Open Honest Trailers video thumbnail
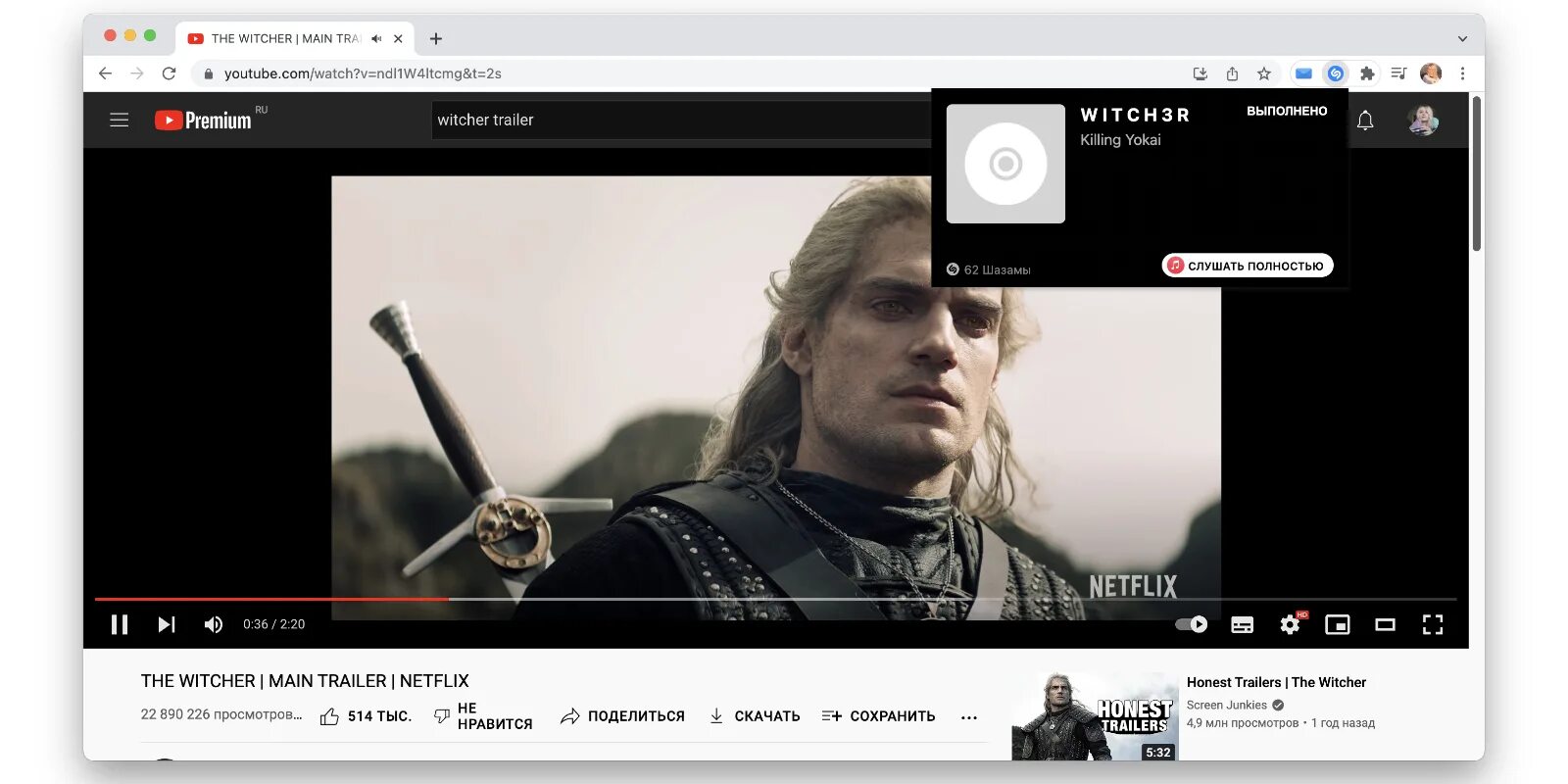Image resolution: width=1568 pixels, height=784 pixels. point(1095,715)
